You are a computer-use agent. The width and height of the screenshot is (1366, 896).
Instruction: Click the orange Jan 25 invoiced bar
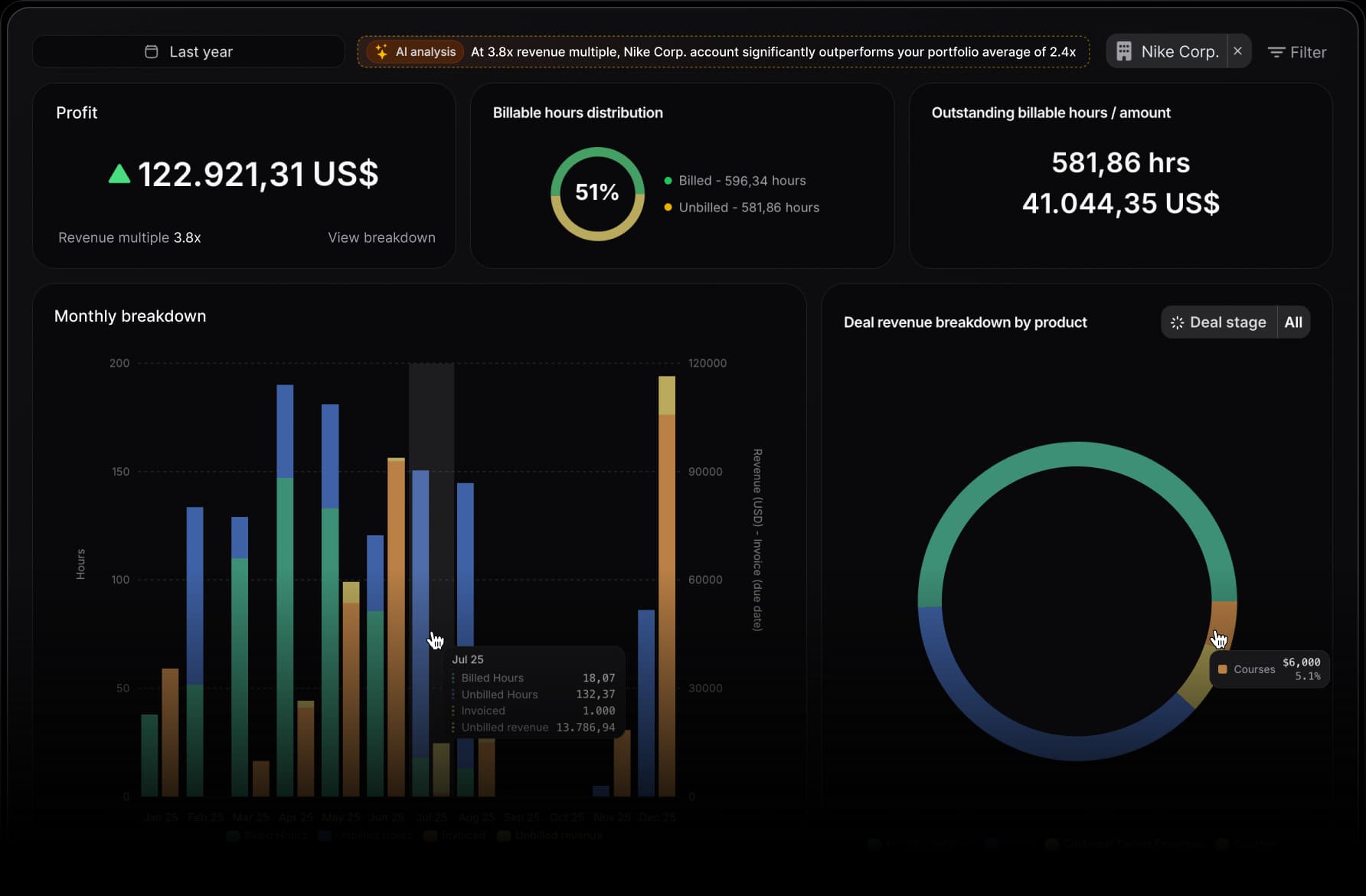pyautogui.click(x=170, y=732)
